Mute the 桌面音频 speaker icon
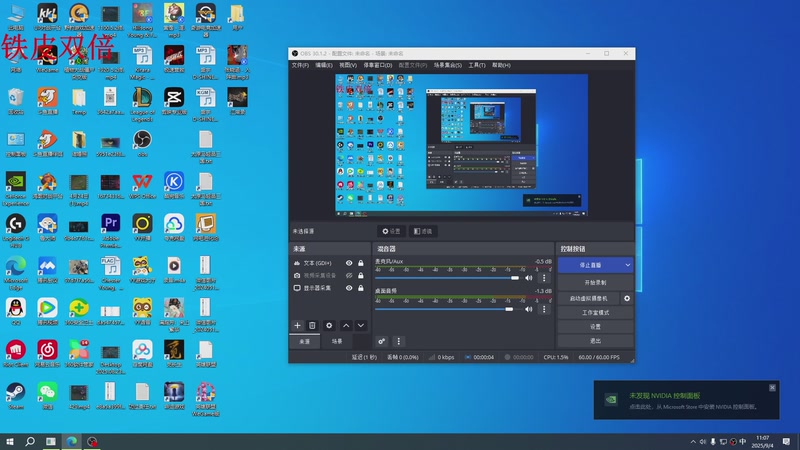Viewport: 800px width, 450px height. point(529,309)
